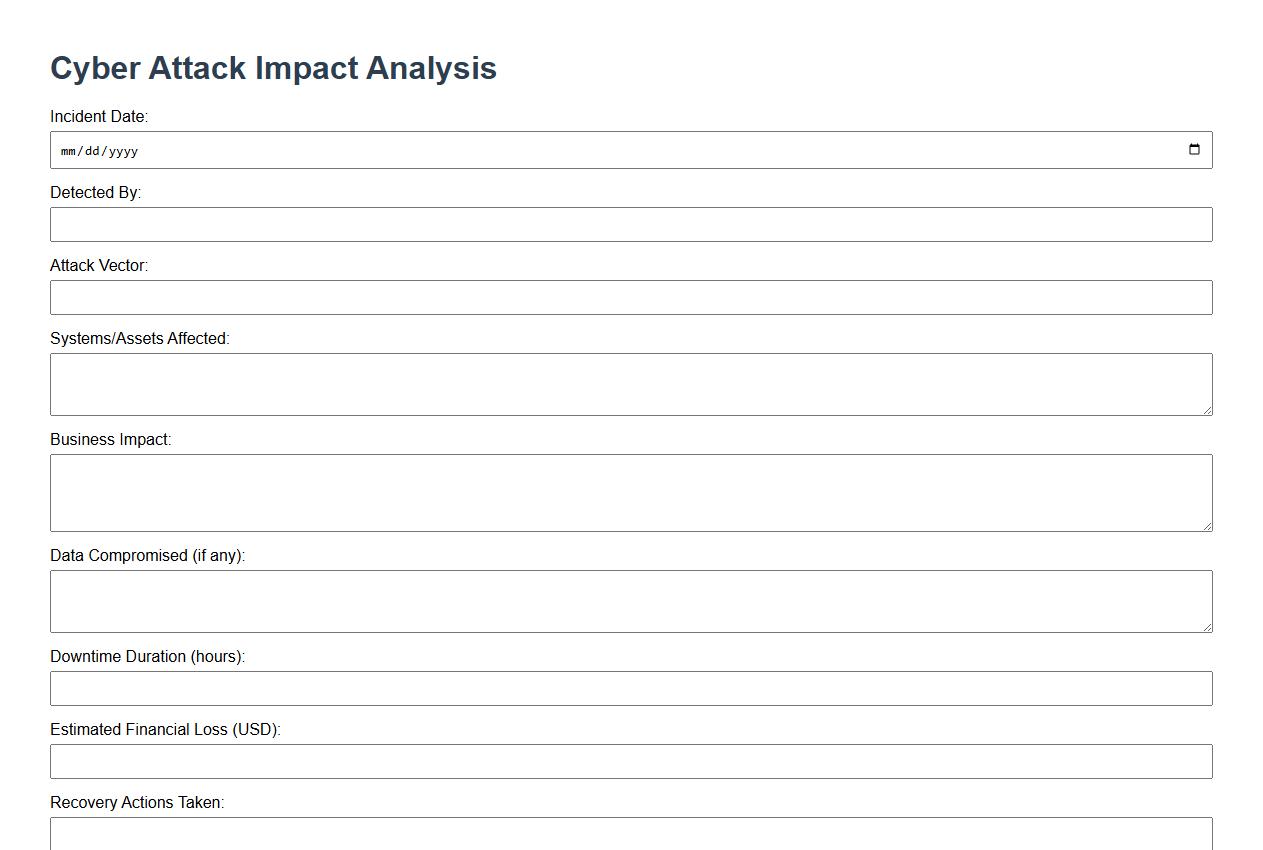Image resolution: width=1263 pixels, height=850 pixels.
Task: Open the Incident Date calendar picker
Action: tap(1194, 150)
